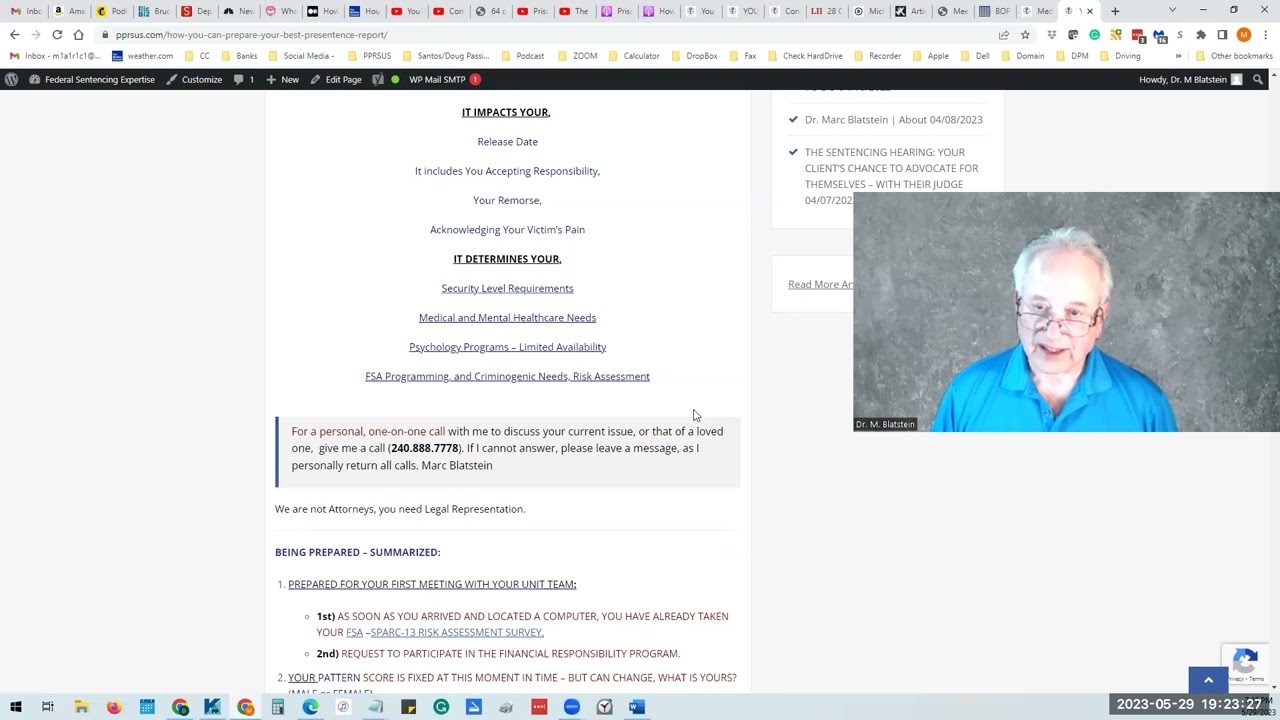This screenshot has height=720, width=1280.
Task: Open comments bubble in admin bar
Action: pyautogui.click(x=244, y=79)
